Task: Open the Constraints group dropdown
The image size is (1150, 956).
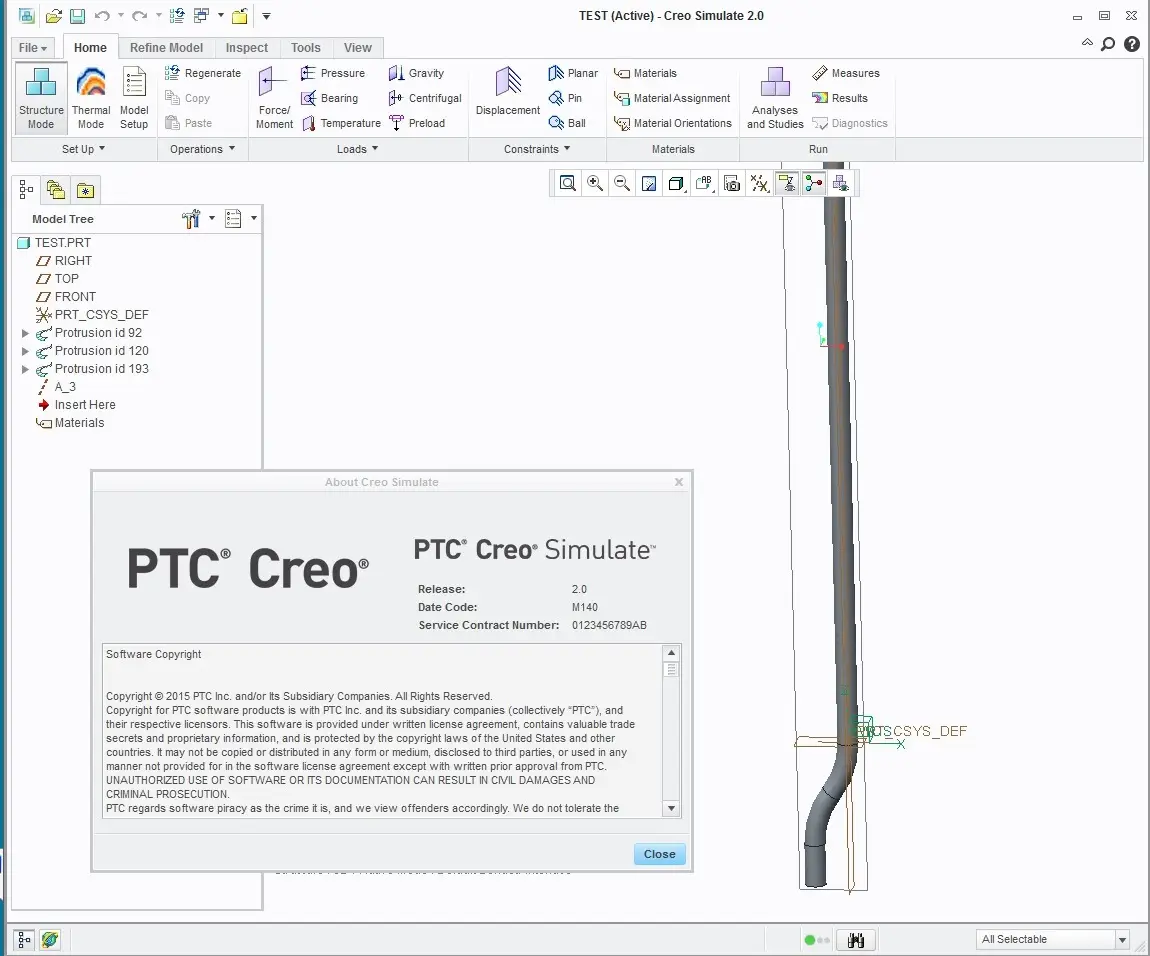Action: [537, 149]
